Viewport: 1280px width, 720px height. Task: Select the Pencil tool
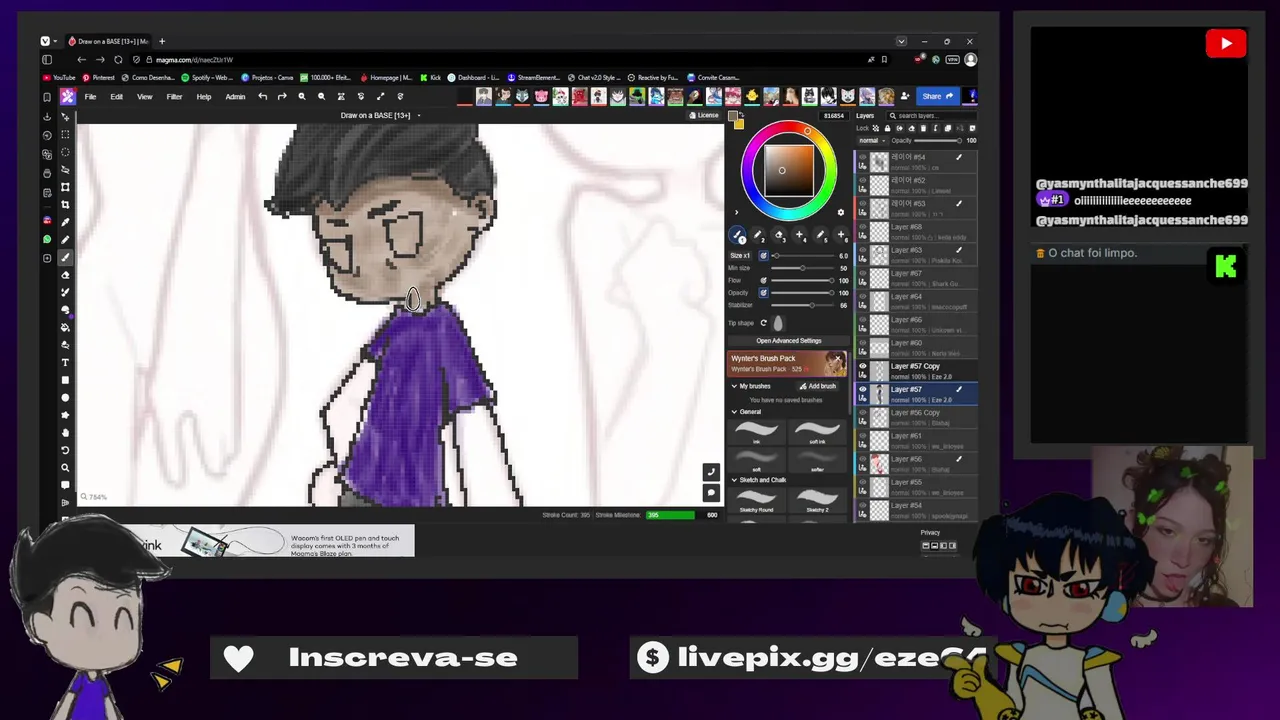(x=66, y=239)
